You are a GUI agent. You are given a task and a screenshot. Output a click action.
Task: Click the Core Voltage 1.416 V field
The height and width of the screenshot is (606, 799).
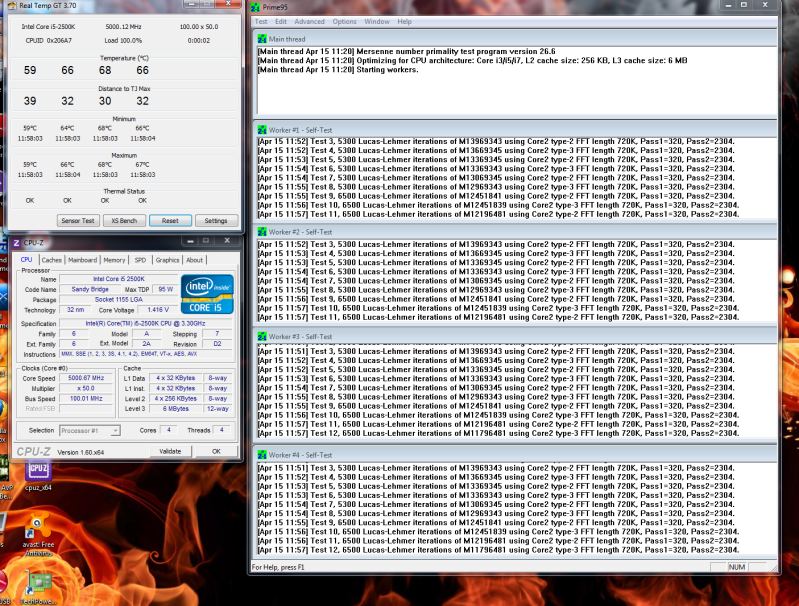[158, 310]
